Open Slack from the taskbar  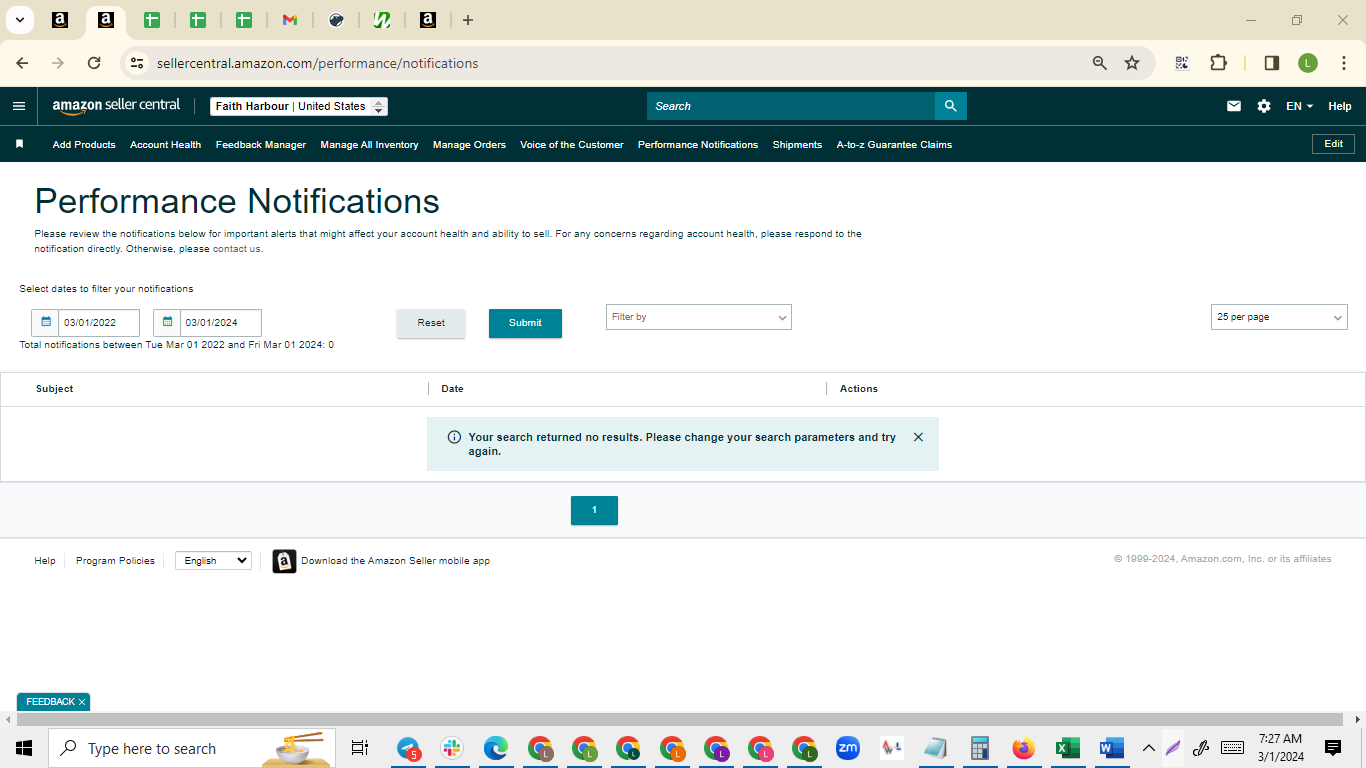coord(452,748)
